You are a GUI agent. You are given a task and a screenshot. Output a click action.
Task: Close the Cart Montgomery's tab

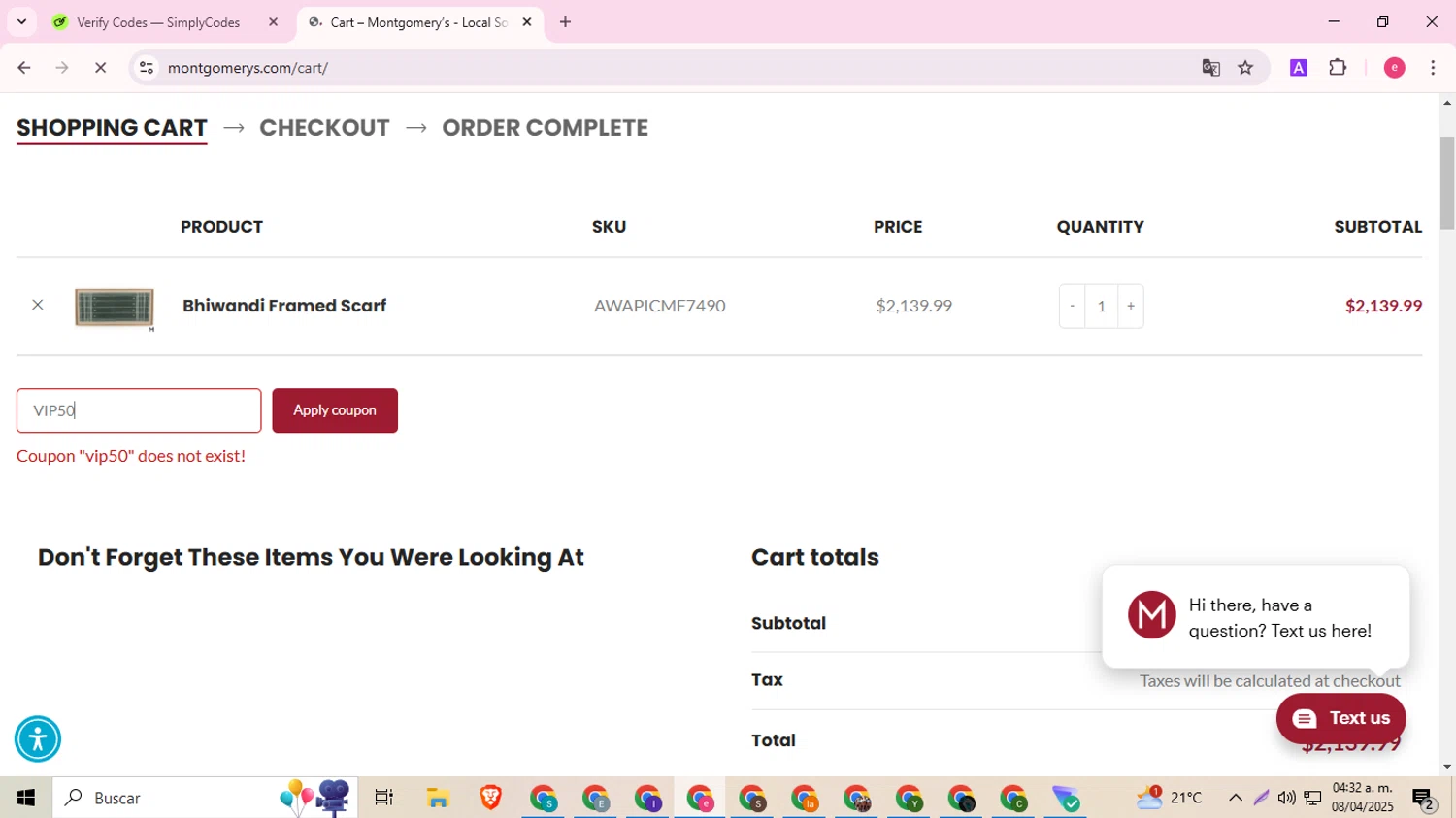pyautogui.click(x=527, y=22)
